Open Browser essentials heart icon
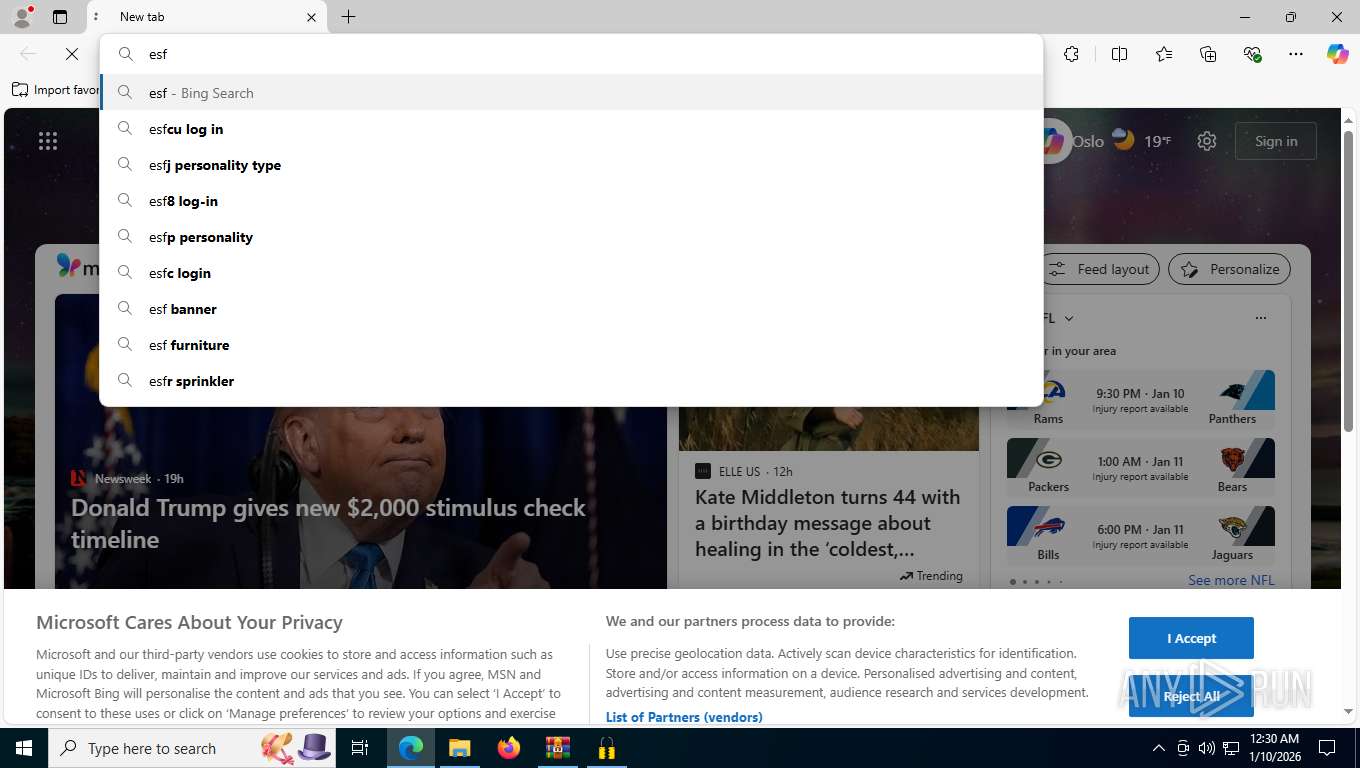The image size is (1360, 768). pyautogui.click(x=1252, y=54)
